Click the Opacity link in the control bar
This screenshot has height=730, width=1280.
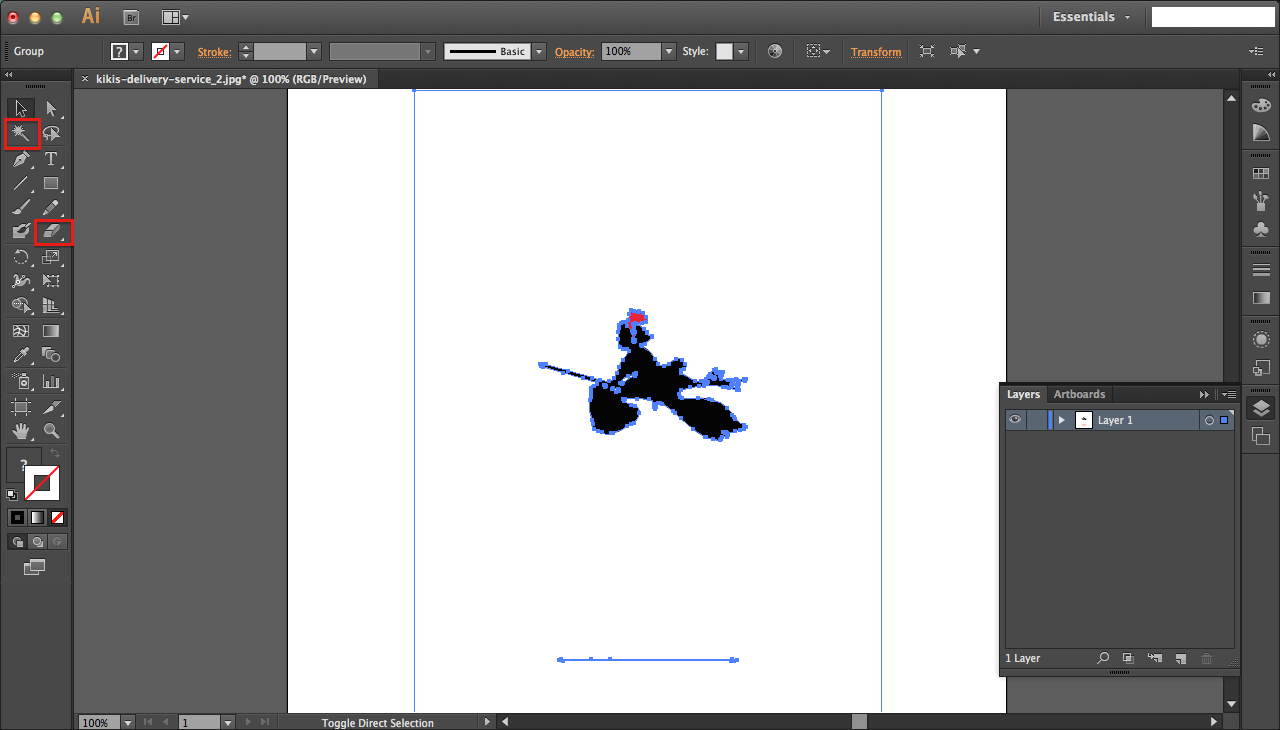[575, 51]
